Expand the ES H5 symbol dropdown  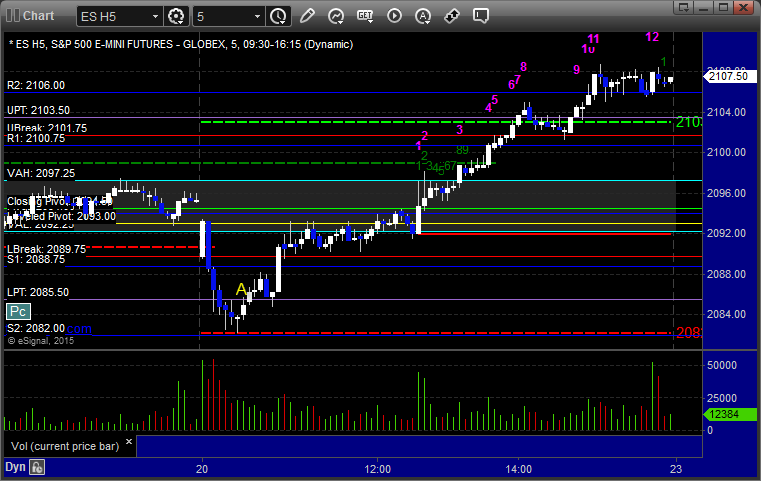(x=155, y=17)
